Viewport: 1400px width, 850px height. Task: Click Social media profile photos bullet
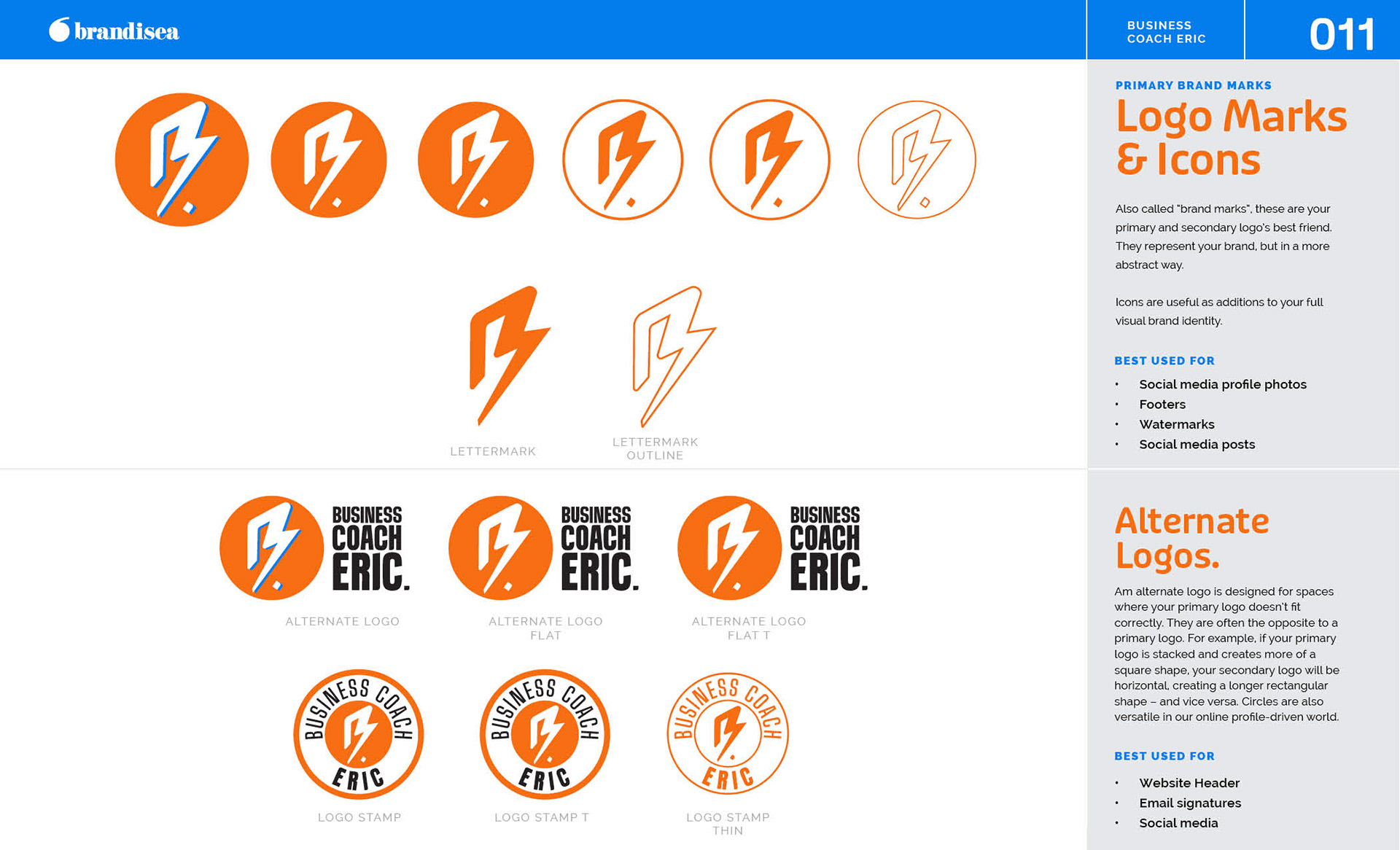(x=1222, y=384)
